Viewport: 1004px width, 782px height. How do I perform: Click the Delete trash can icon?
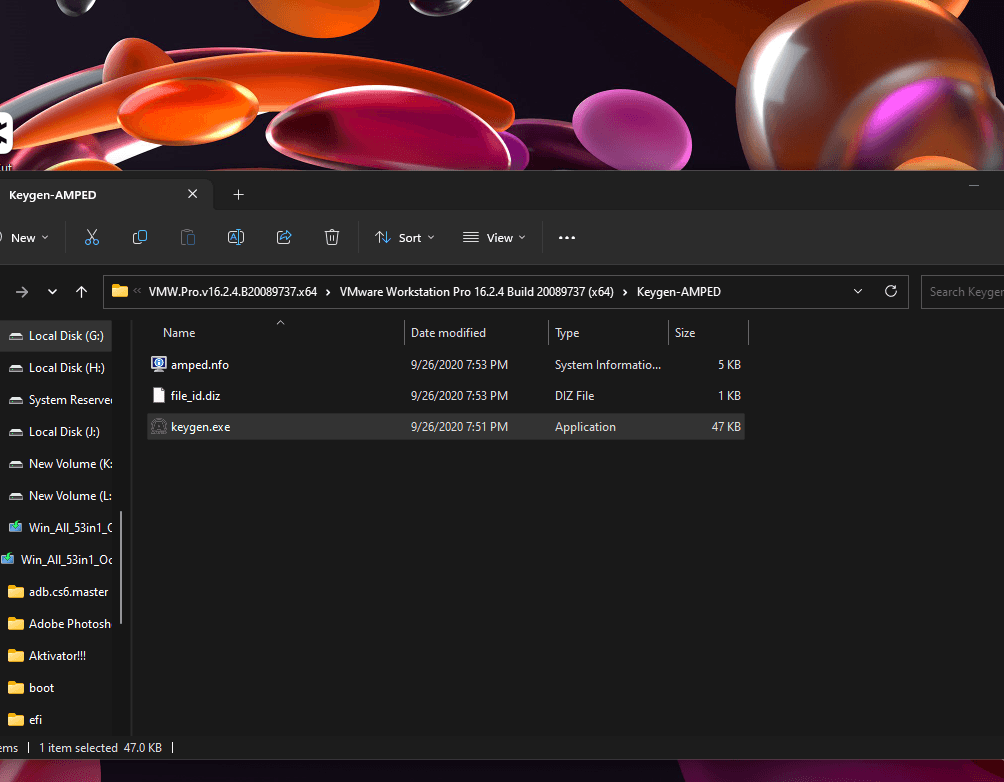(332, 238)
